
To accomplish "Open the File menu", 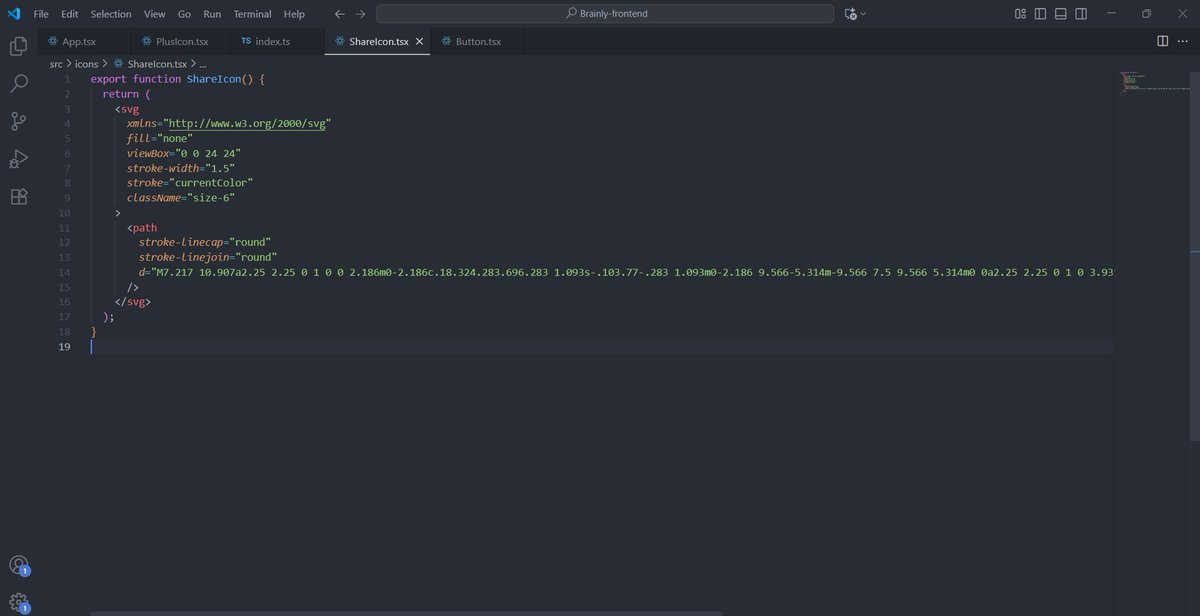I will point(41,14).
